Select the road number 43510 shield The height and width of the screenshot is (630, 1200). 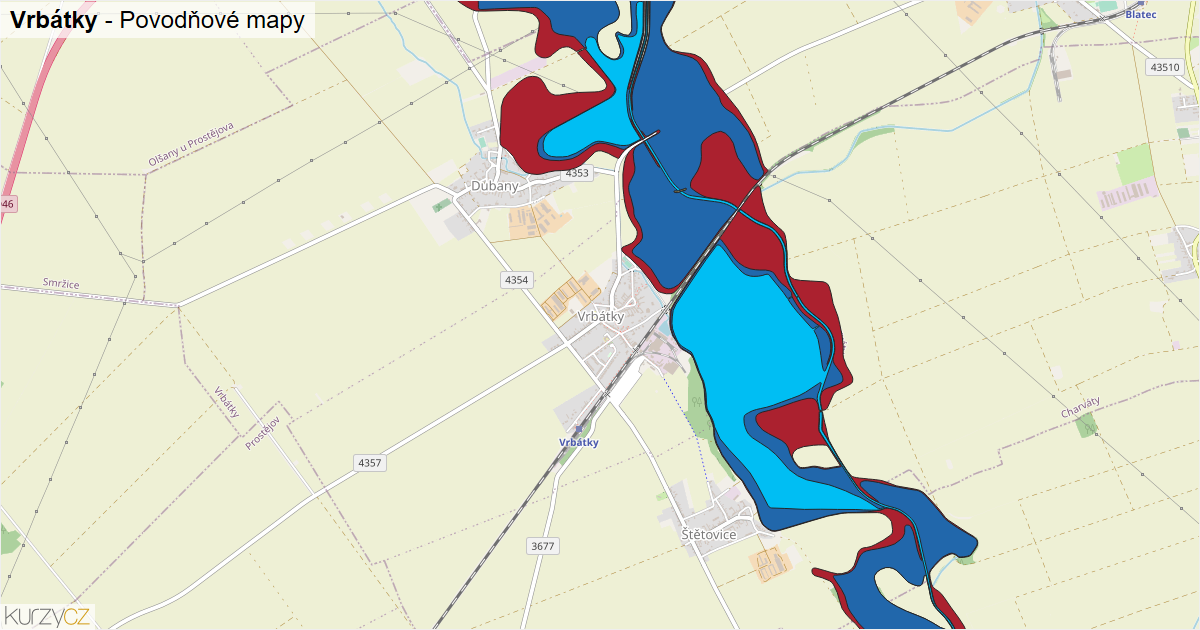click(1165, 67)
